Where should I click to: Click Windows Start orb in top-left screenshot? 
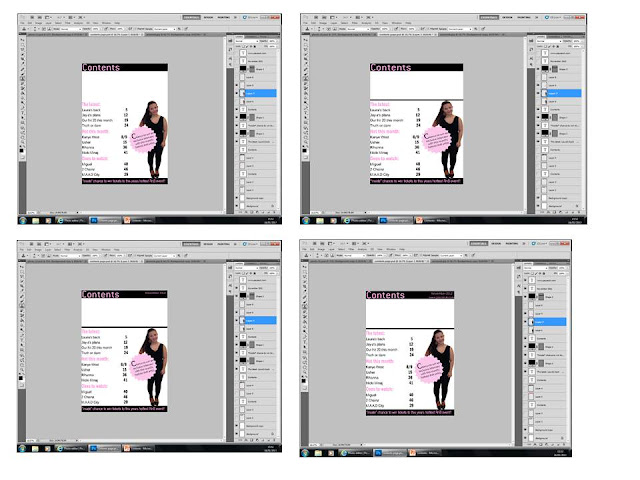[23, 220]
